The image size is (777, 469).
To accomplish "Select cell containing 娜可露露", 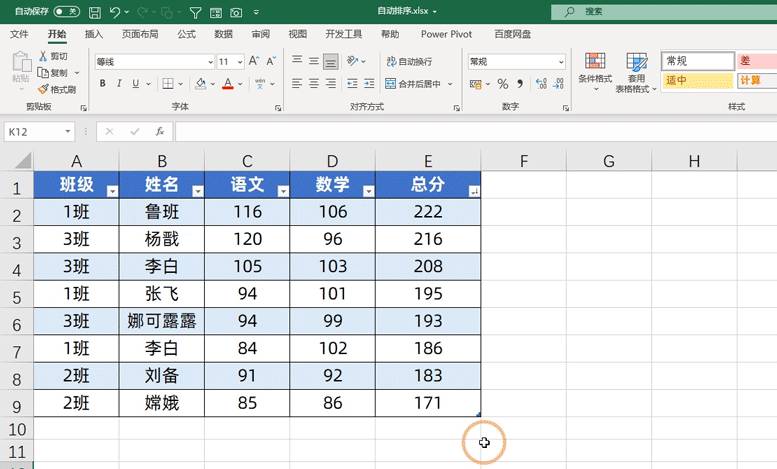I will click(162, 321).
